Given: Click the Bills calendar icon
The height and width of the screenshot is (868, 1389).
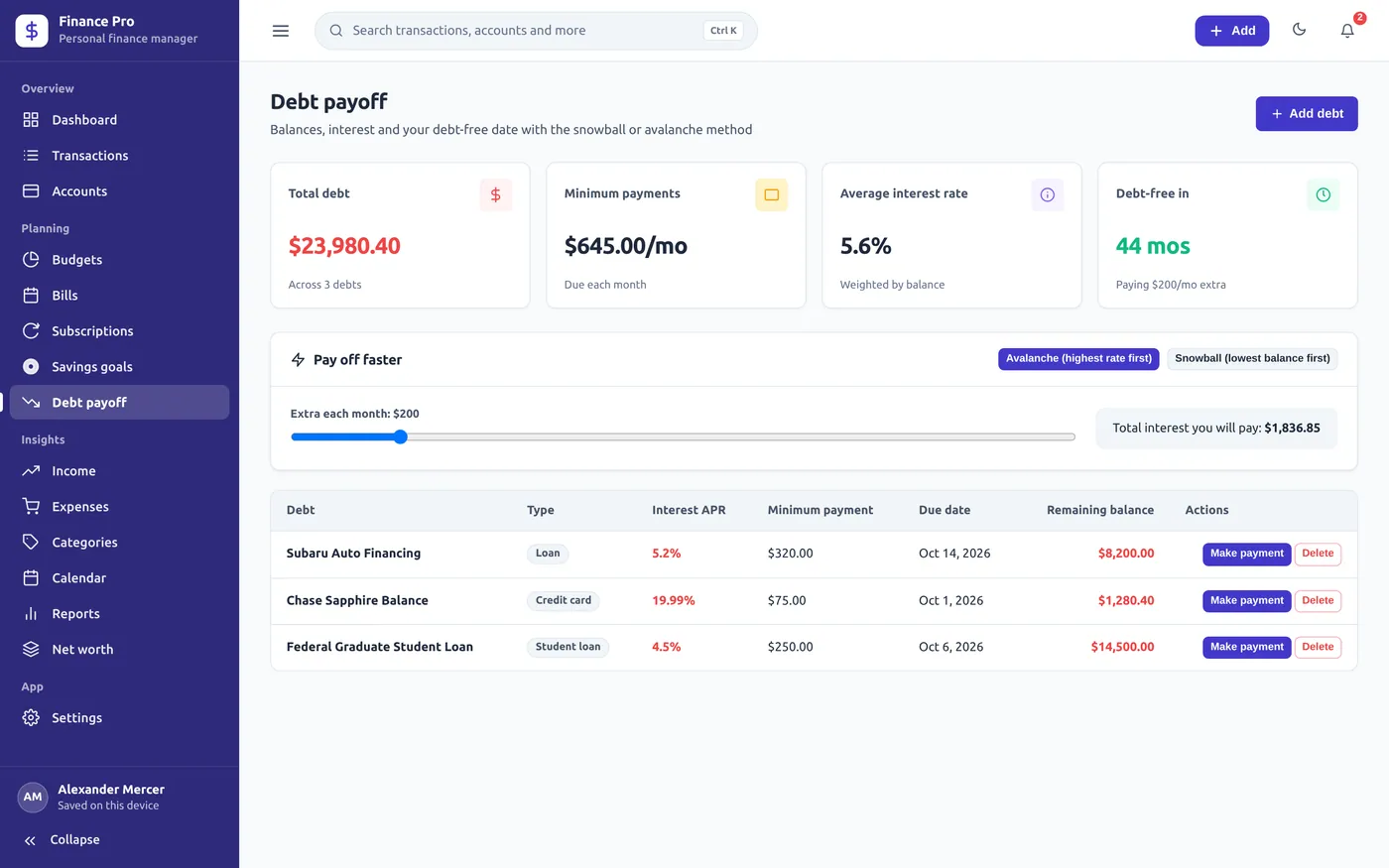Looking at the screenshot, I should tap(31, 296).
